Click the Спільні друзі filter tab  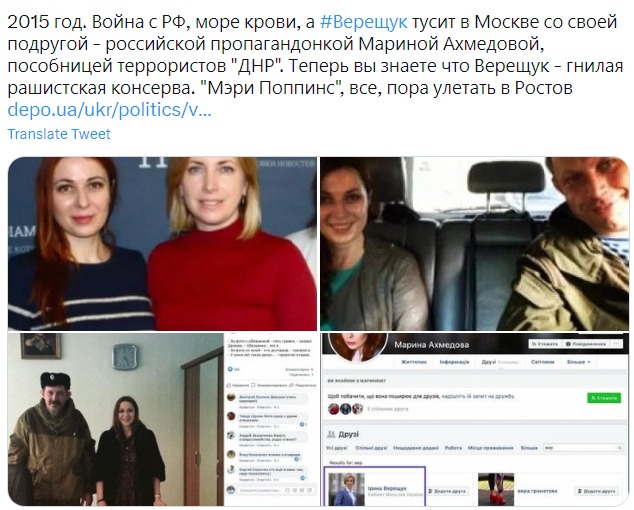(x=371, y=448)
